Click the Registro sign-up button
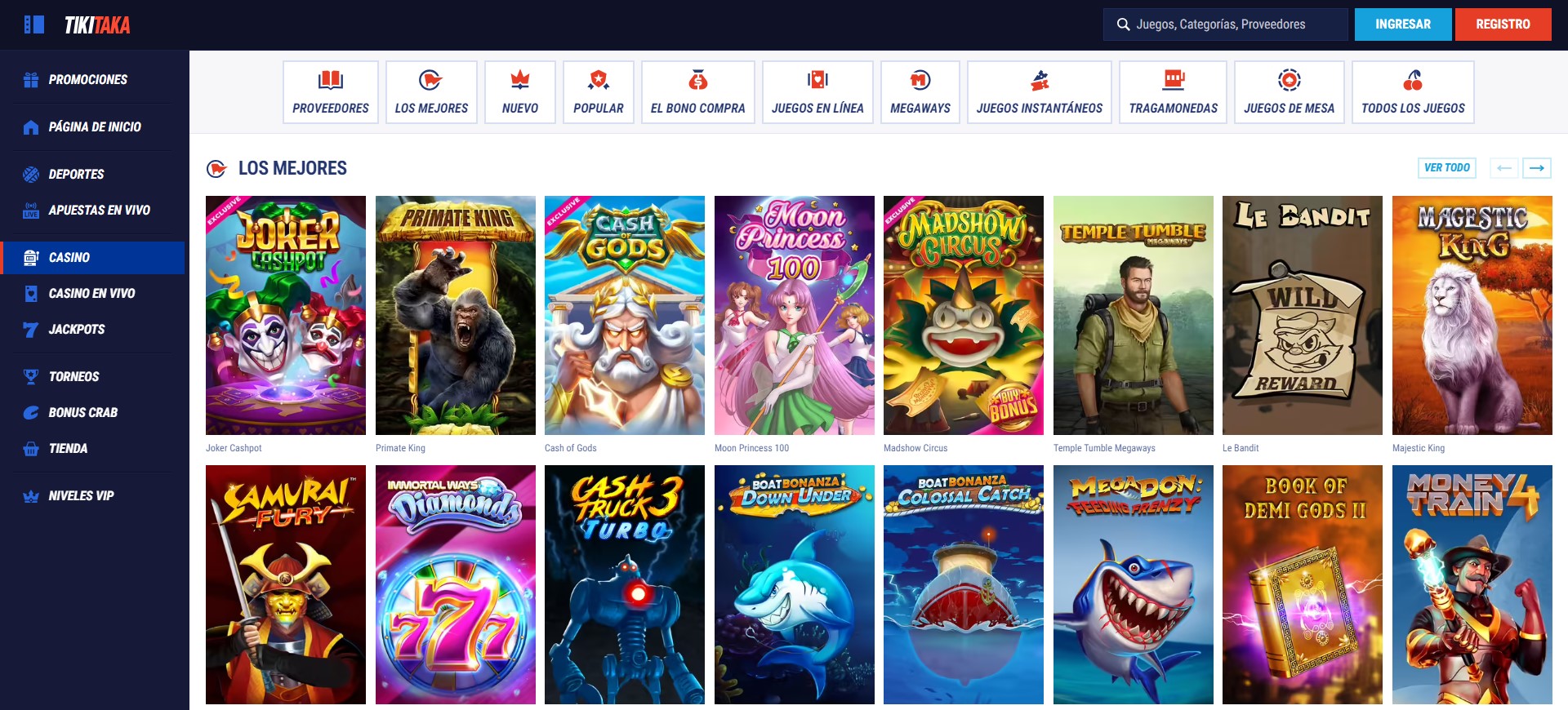This screenshot has width=1568, height=710. click(1503, 24)
